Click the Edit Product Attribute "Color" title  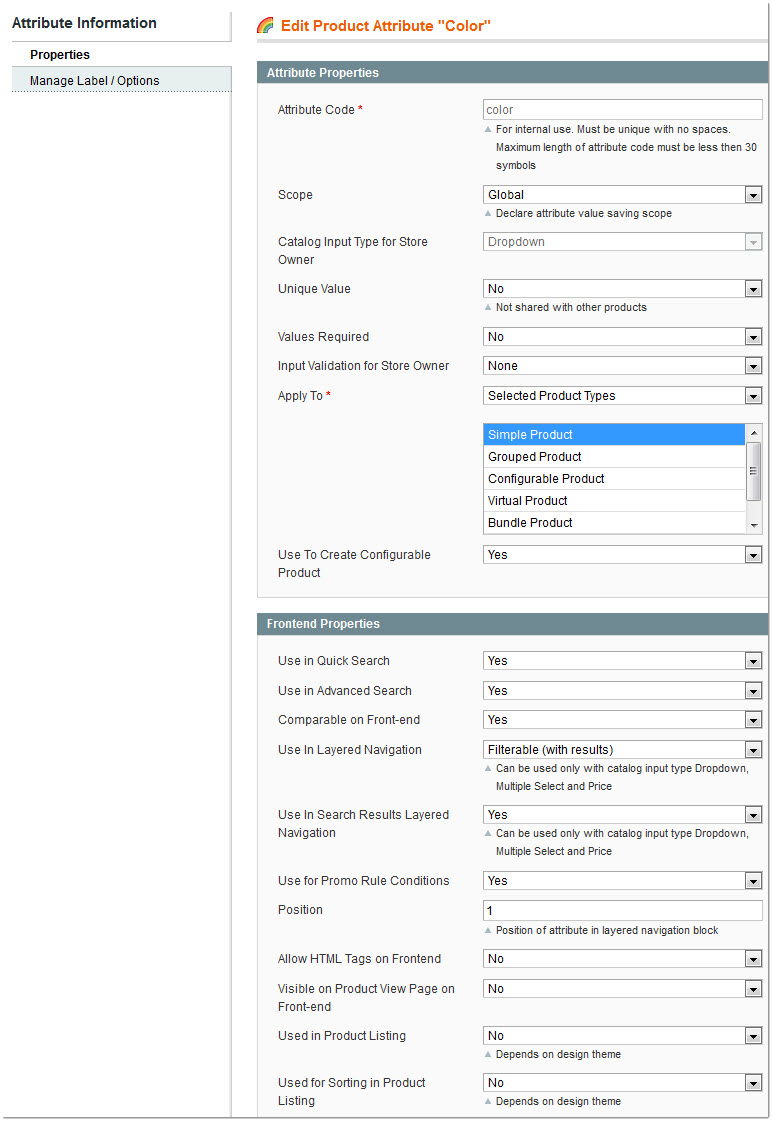click(x=386, y=26)
